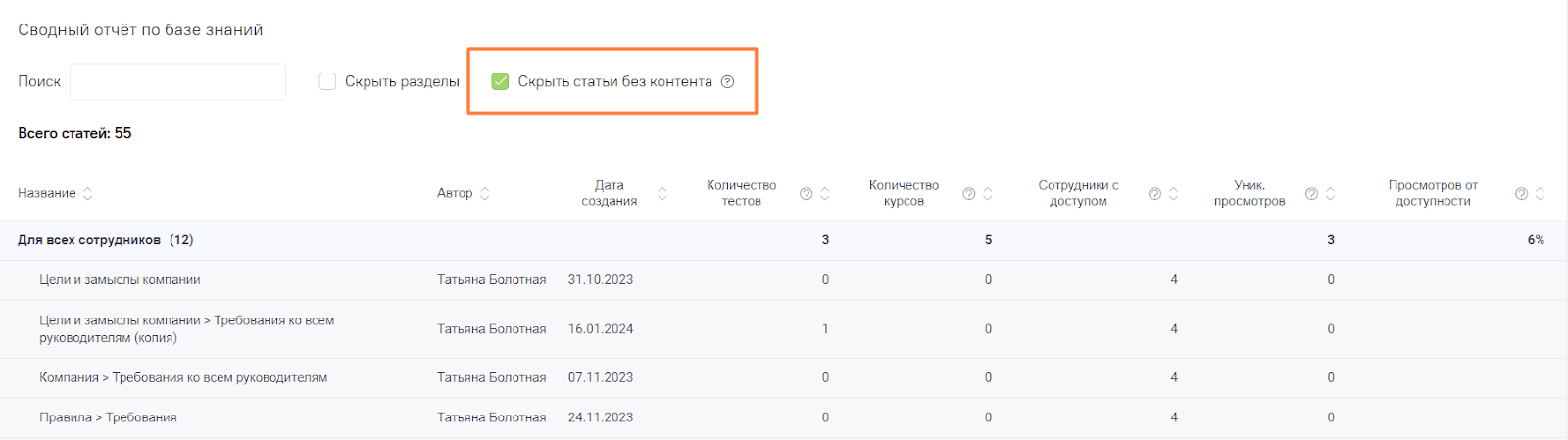The width and height of the screenshot is (1568, 440).
Task: Open help icon for 'Просмотров от доступности'
Action: [x=1521, y=194]
